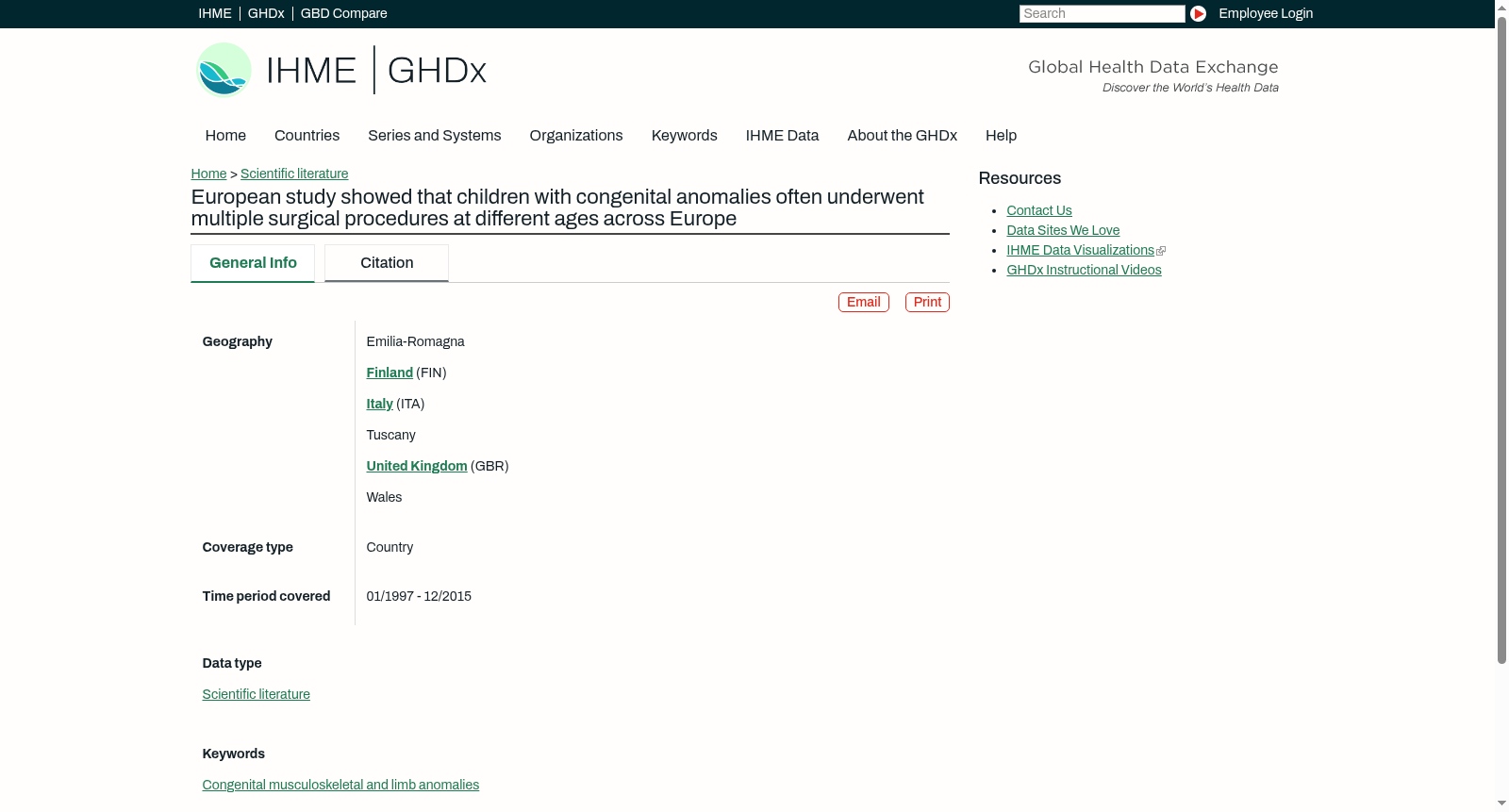The width and height of the screenshot is (1509, 812).
Task: Click Scientific literature breadcrumb link
Action: (294, 174)
